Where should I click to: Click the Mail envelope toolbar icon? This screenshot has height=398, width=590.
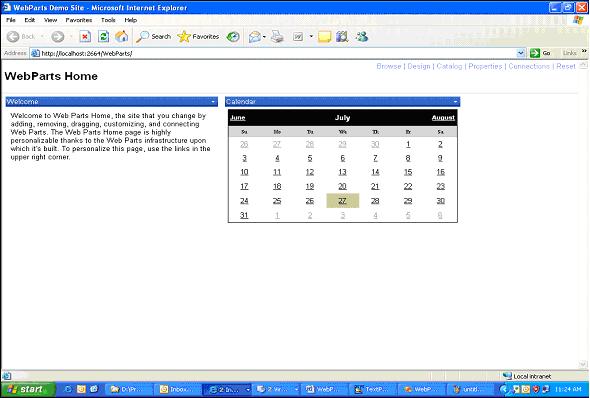point(255,36)
